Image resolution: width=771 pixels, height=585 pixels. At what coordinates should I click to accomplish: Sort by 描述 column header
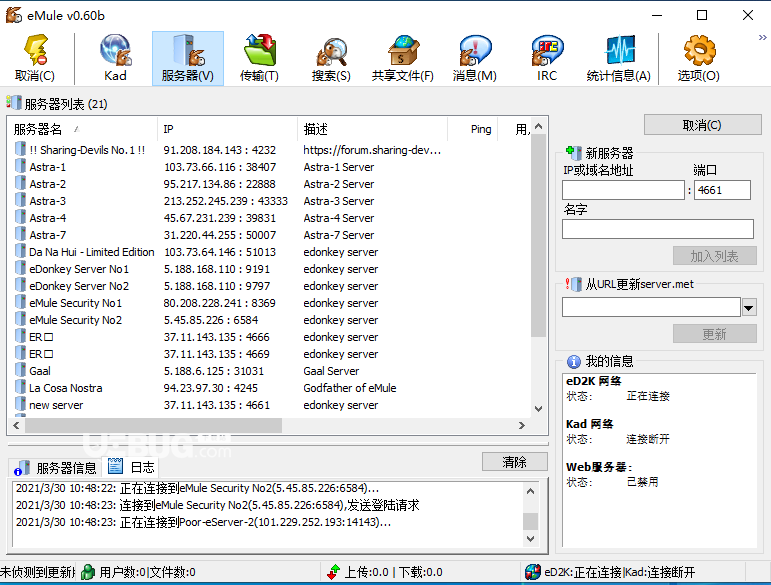[x=372, y=129]
